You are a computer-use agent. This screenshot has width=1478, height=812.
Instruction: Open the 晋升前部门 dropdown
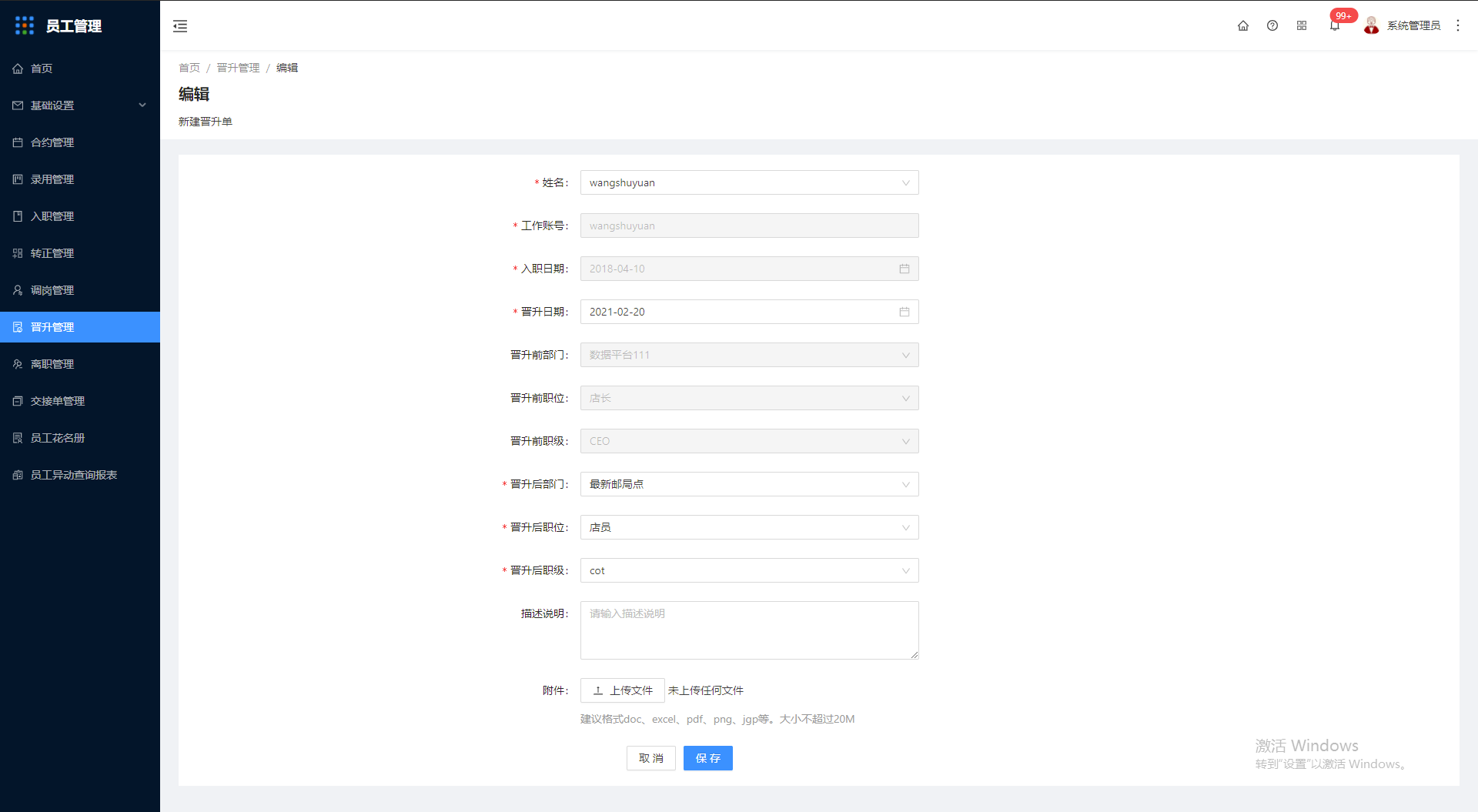(x=749, y=355)
